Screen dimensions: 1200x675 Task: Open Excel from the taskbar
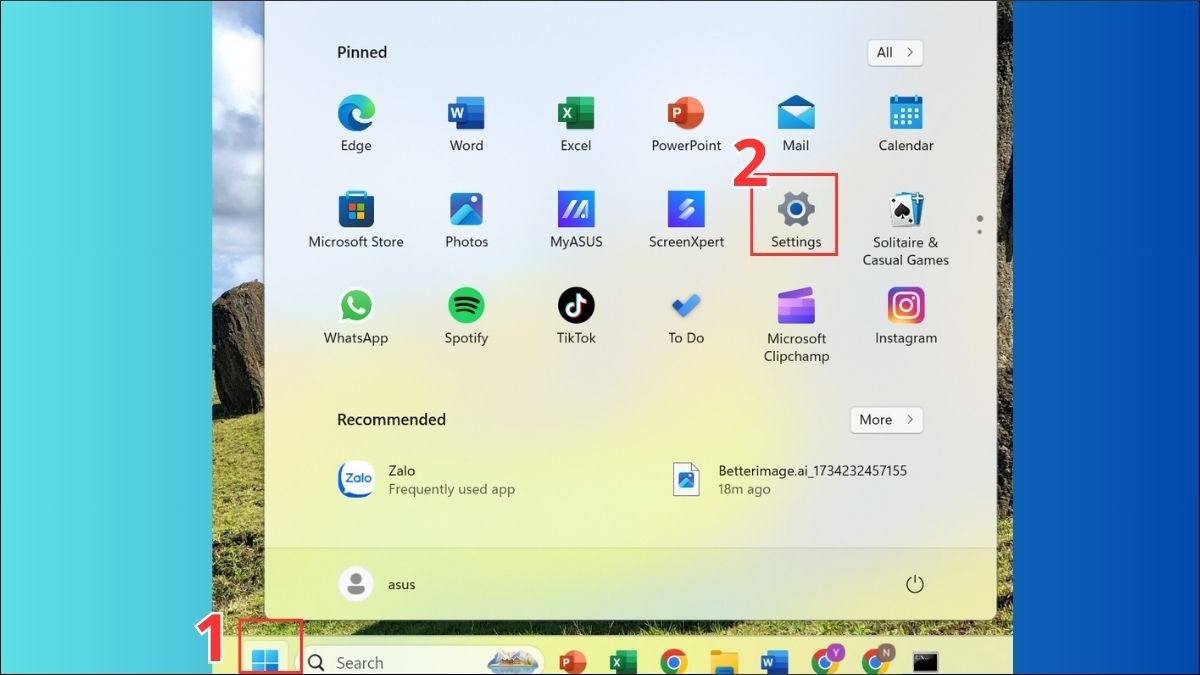623,661
